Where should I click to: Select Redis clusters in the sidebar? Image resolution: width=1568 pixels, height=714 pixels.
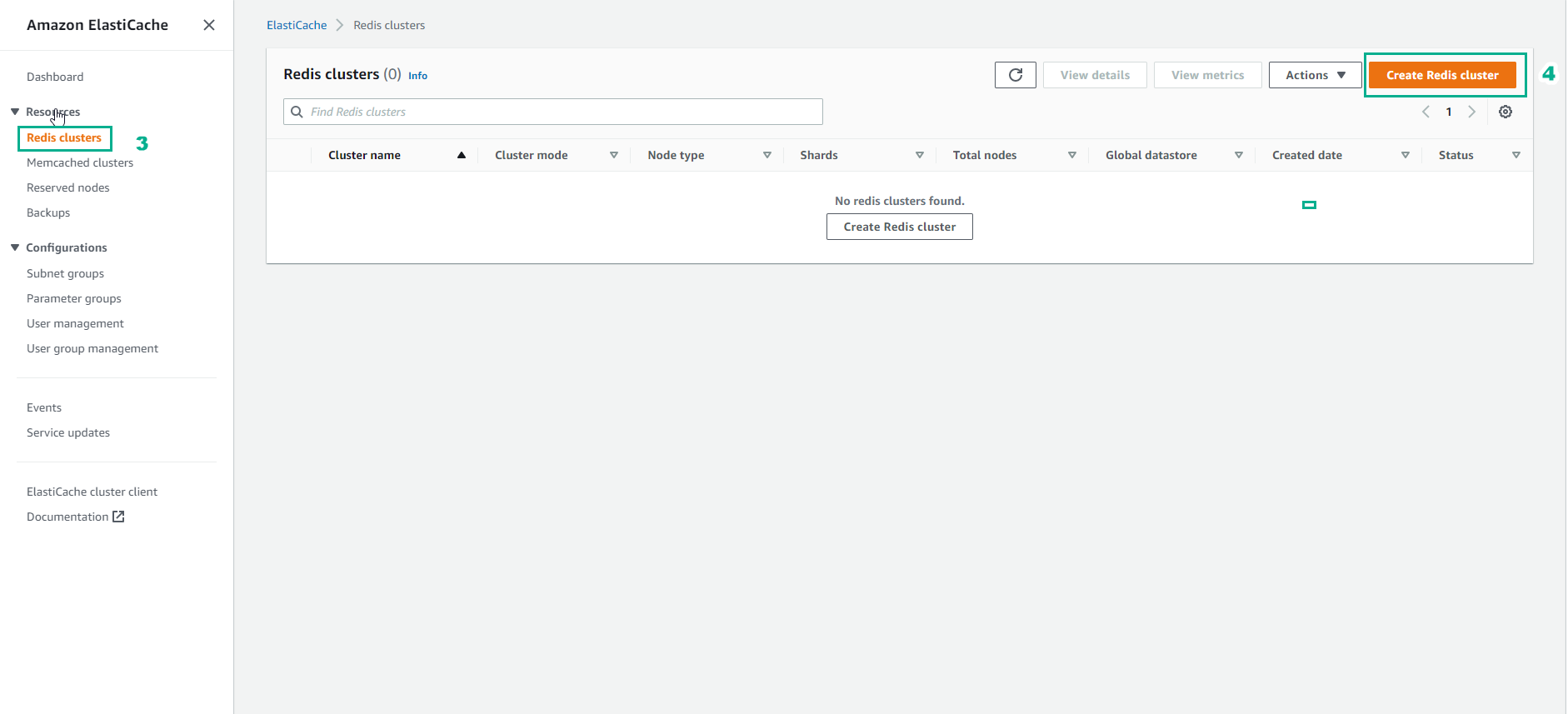click(x=64, y=137)
